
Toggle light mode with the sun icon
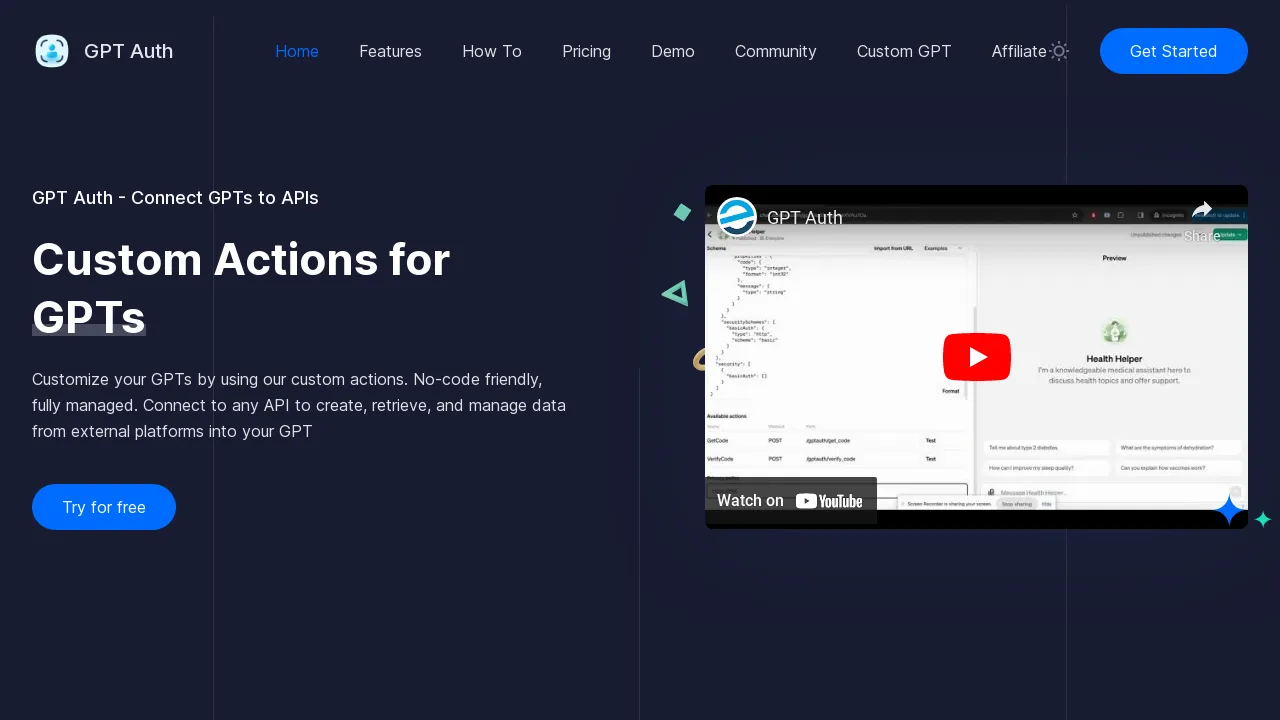point(1059,51)
